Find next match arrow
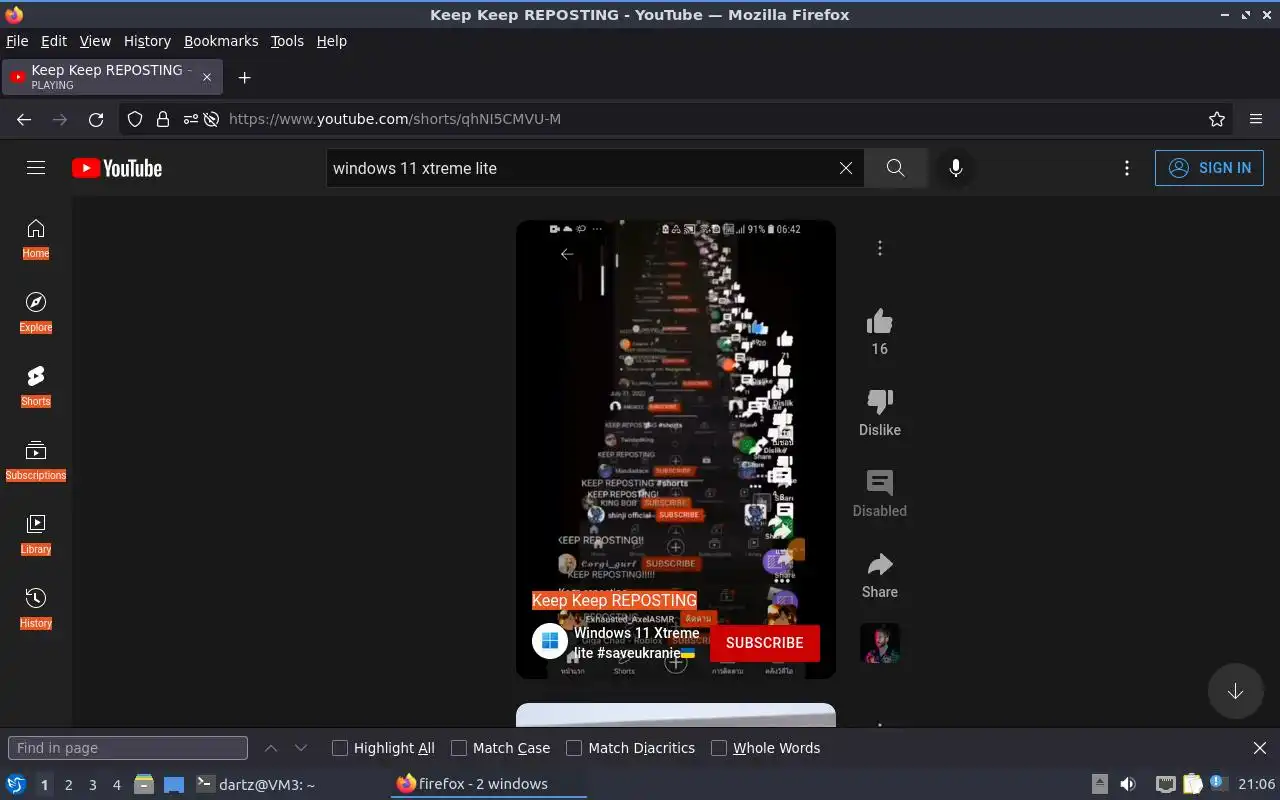This screenshot has height=800, width=1280. pos(301,748)
